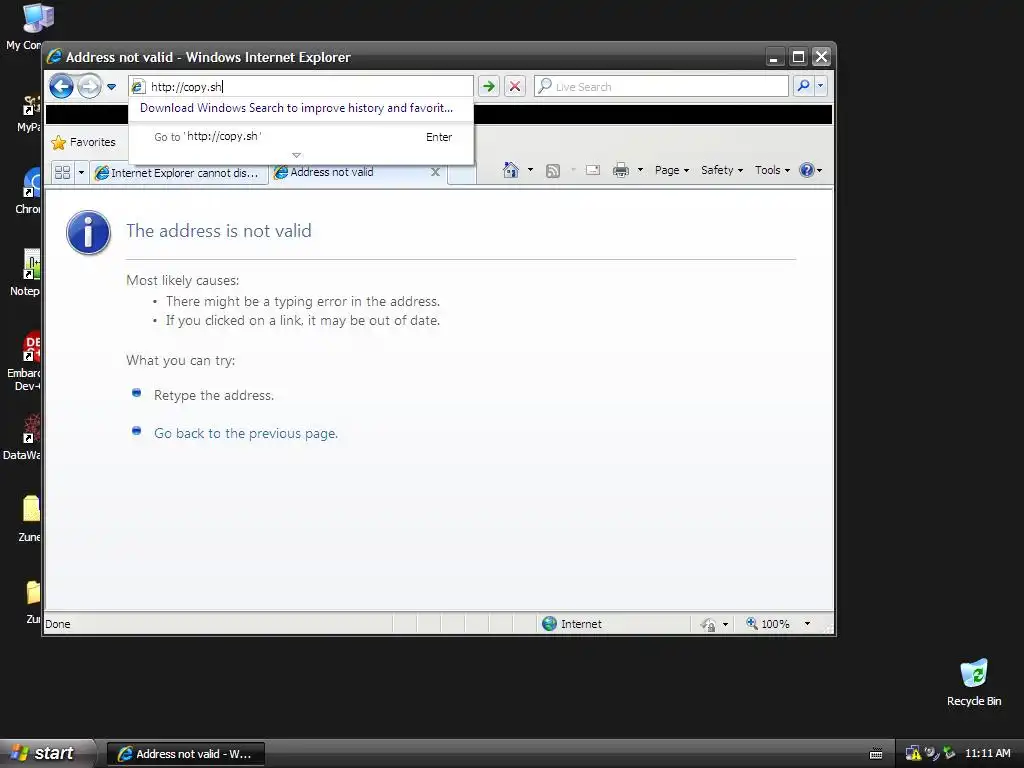Close the Address not valid tab
This screenshot has width=1024, height=768.
click(436, 172)
